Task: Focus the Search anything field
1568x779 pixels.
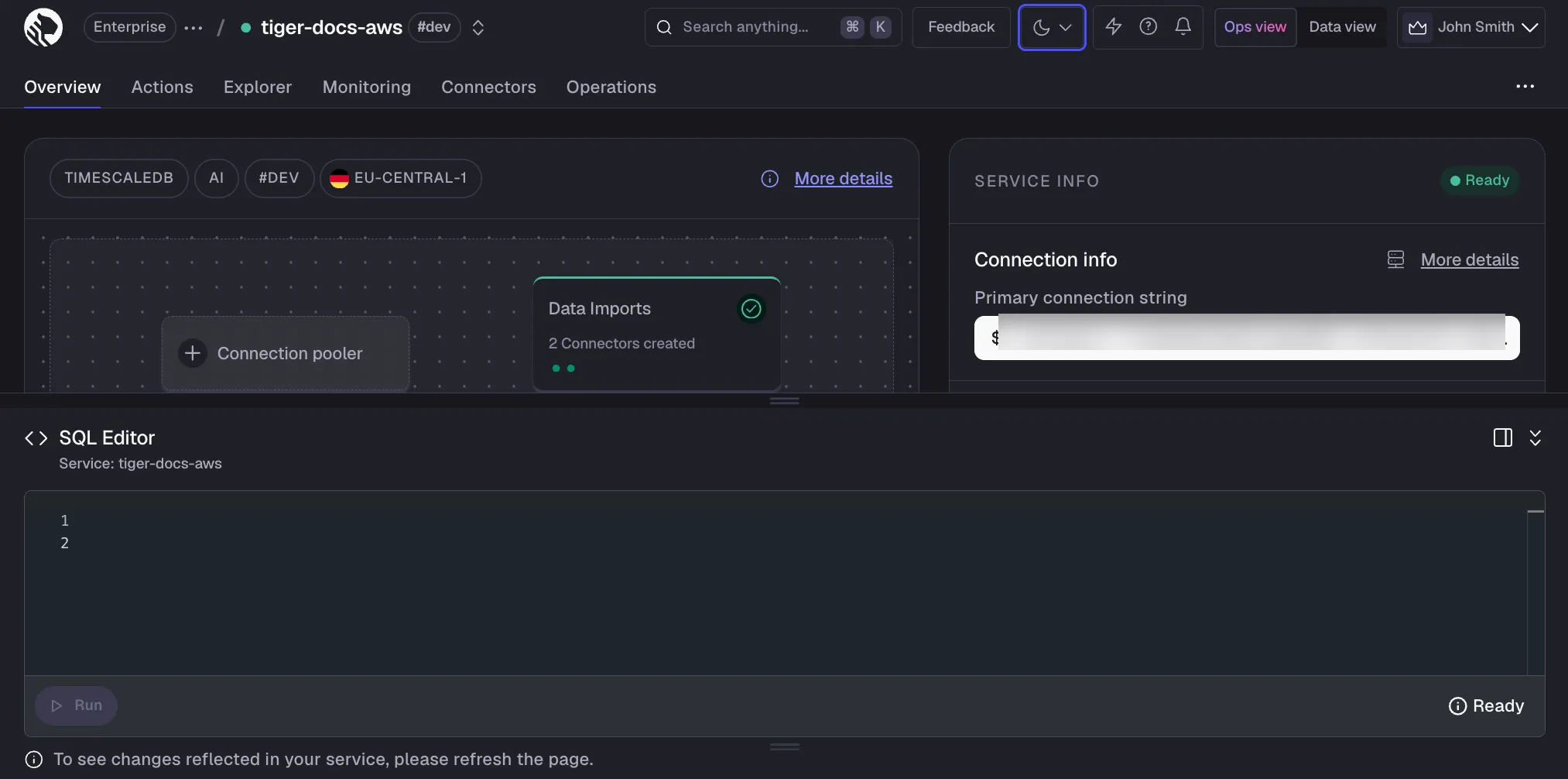Action: coord(773,27)
